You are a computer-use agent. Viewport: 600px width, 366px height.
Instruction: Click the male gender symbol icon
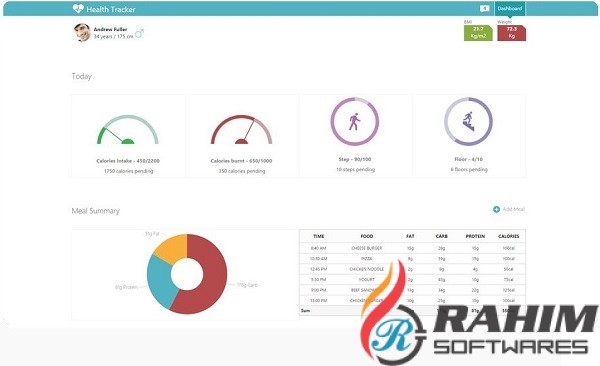pyautogui.click(x=139, y=33)
